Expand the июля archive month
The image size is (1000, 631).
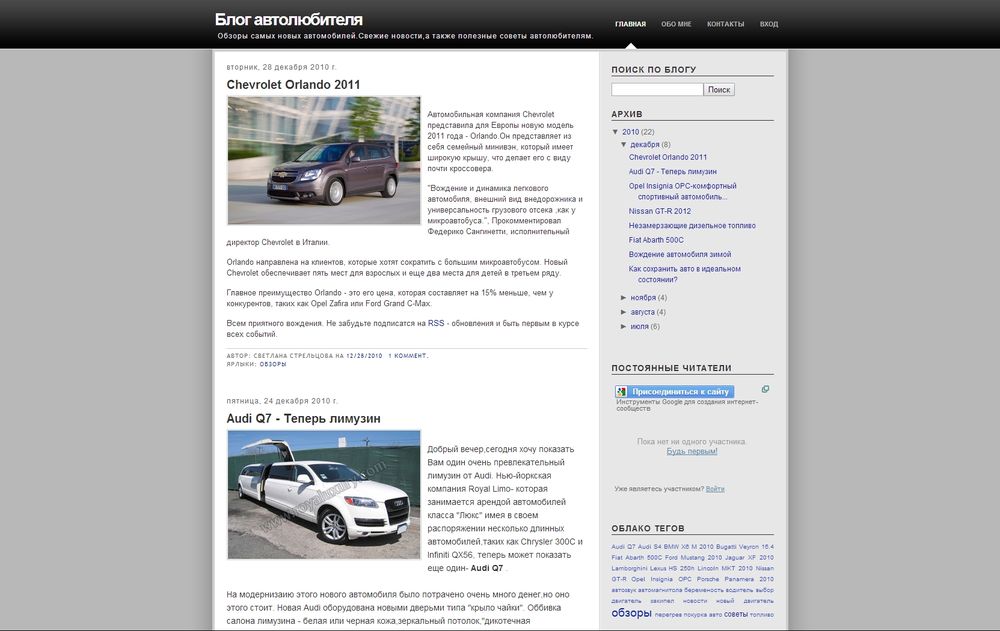coord(624,327)
